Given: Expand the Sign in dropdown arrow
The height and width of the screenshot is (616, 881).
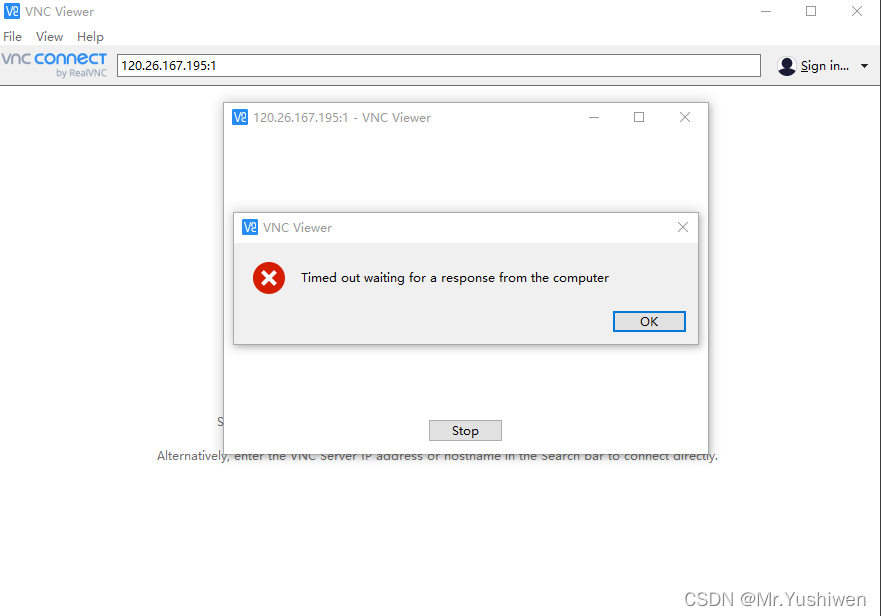Looking at the screenshot, I should click(864, 66).
